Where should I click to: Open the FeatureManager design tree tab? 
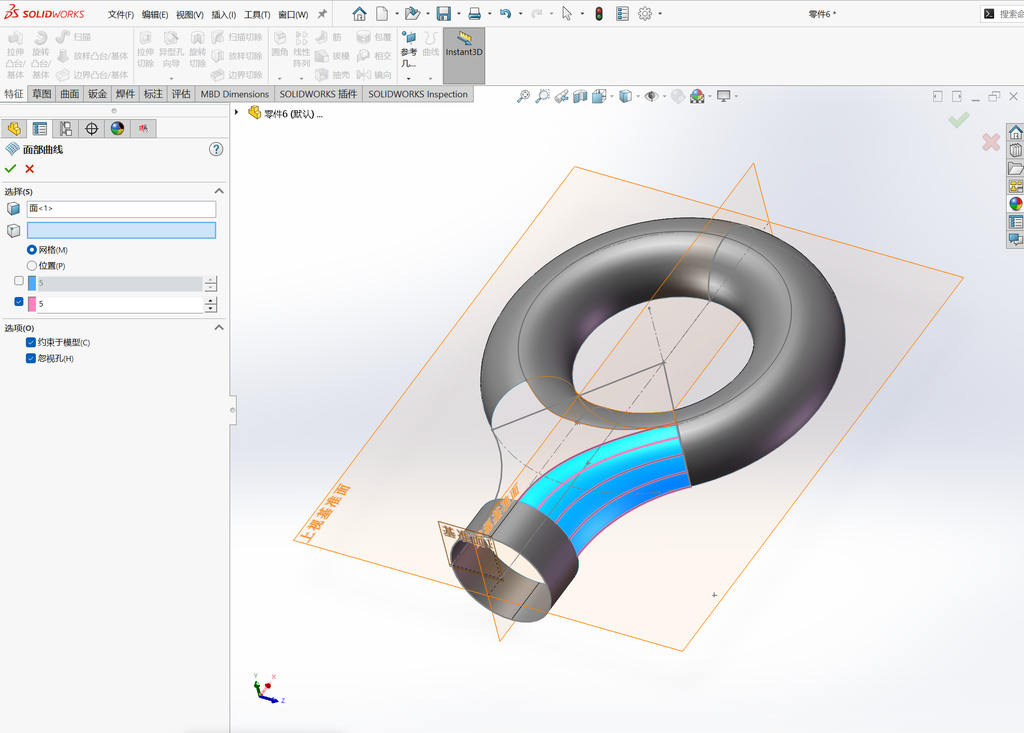[x=14, y=129]
